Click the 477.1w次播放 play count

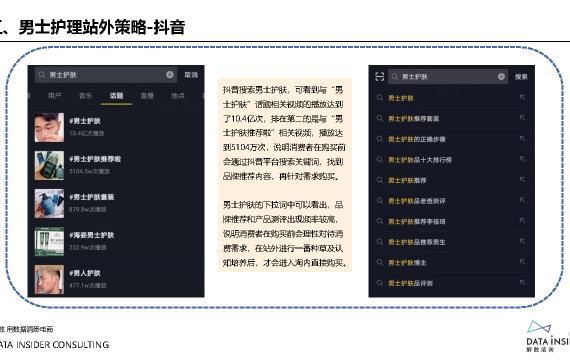click(88, 285)
